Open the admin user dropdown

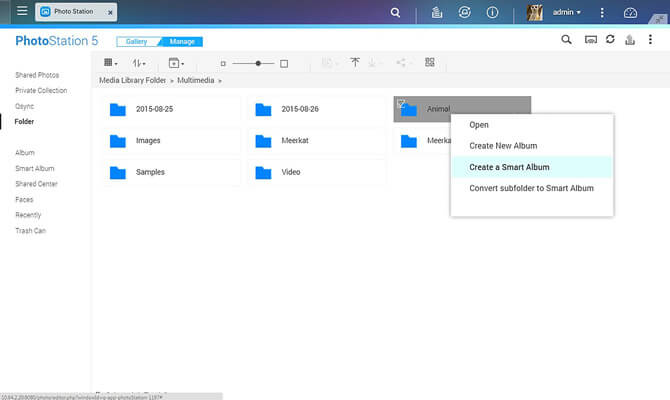(567, 13)
